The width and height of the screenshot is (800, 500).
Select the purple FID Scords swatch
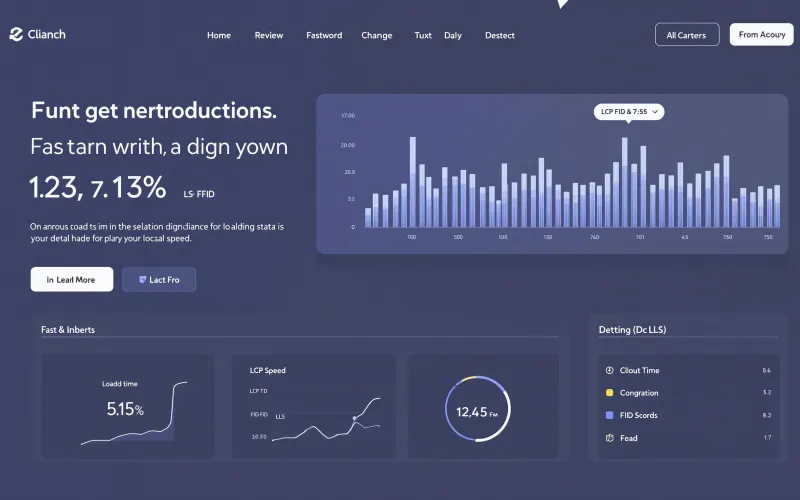[609, 415]
